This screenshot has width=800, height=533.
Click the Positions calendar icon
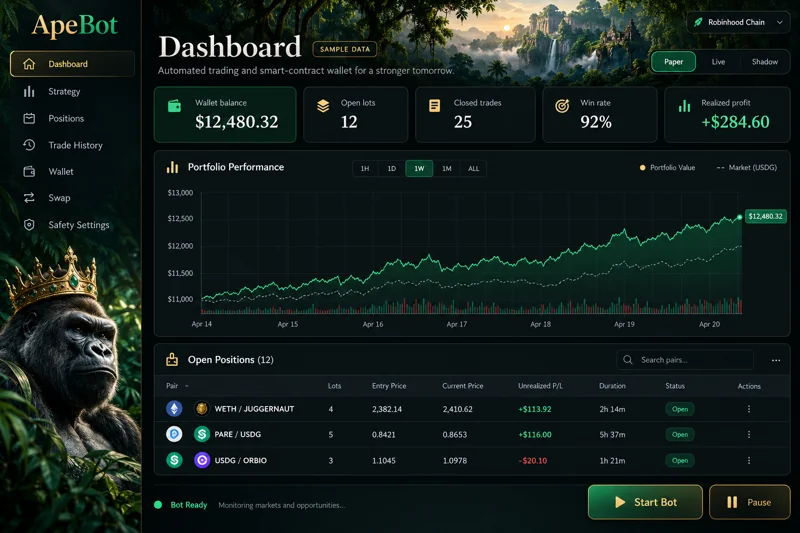coord(29,118)
